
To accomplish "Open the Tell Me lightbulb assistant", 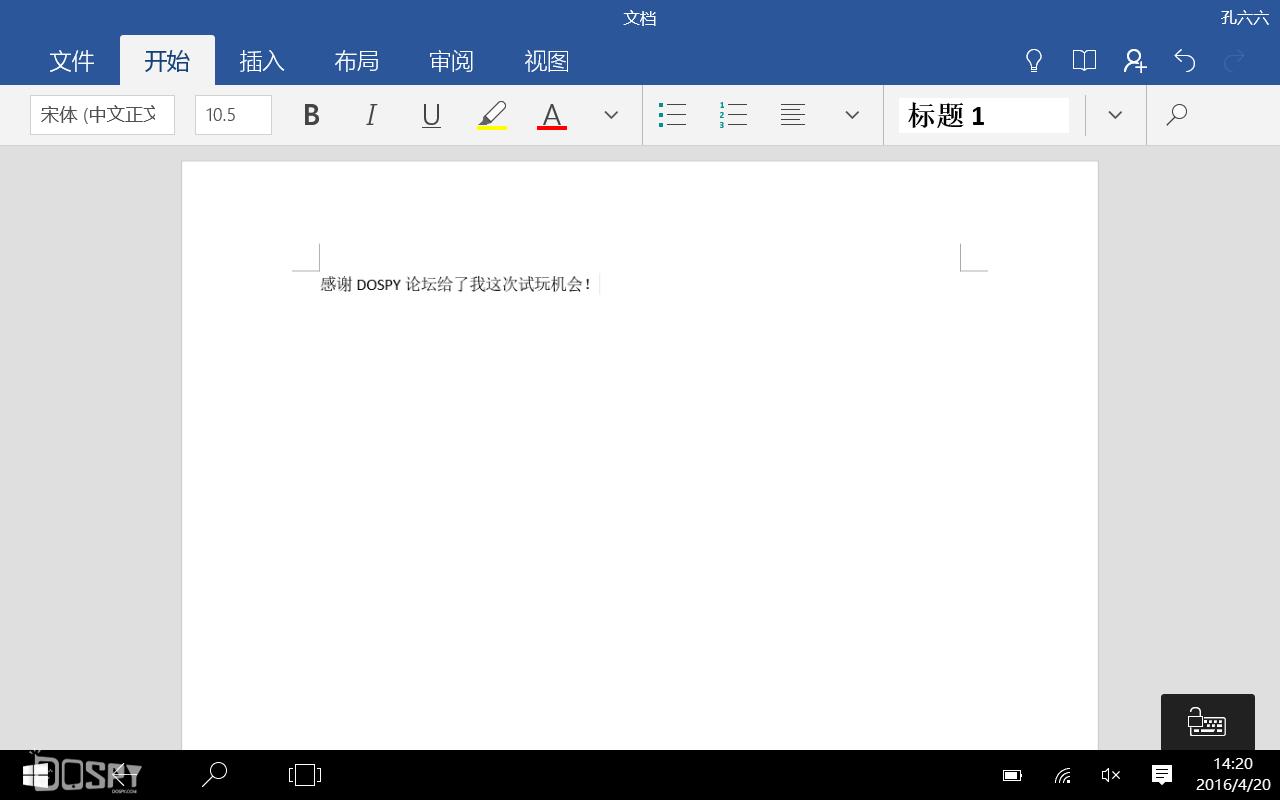I will [1034, 61].
